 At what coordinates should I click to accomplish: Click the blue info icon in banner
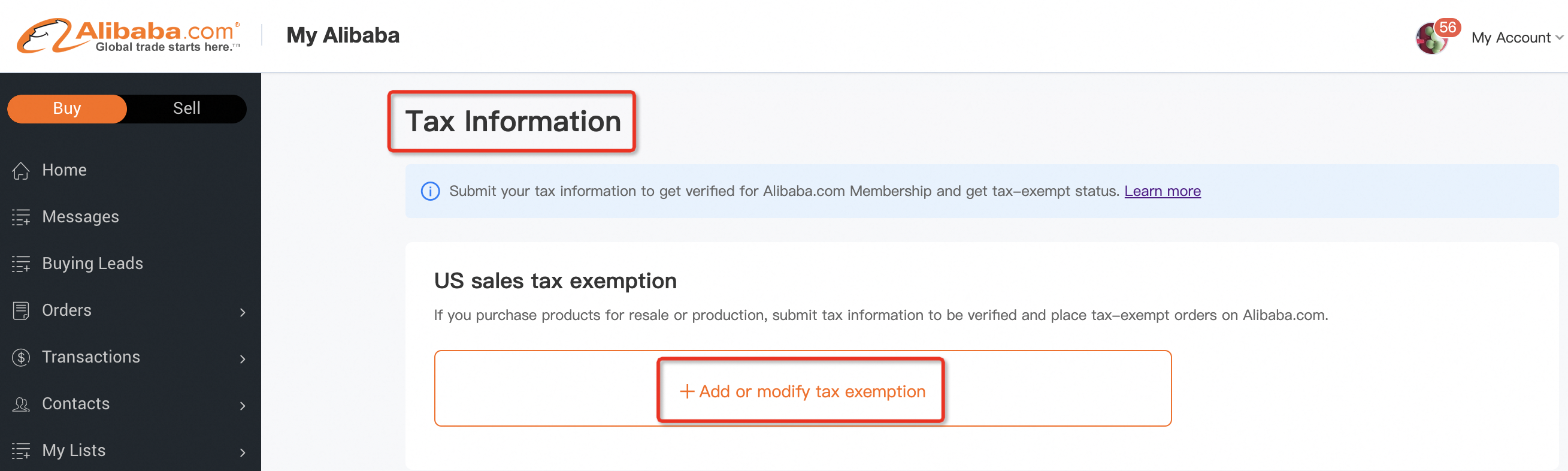(431, 191)
